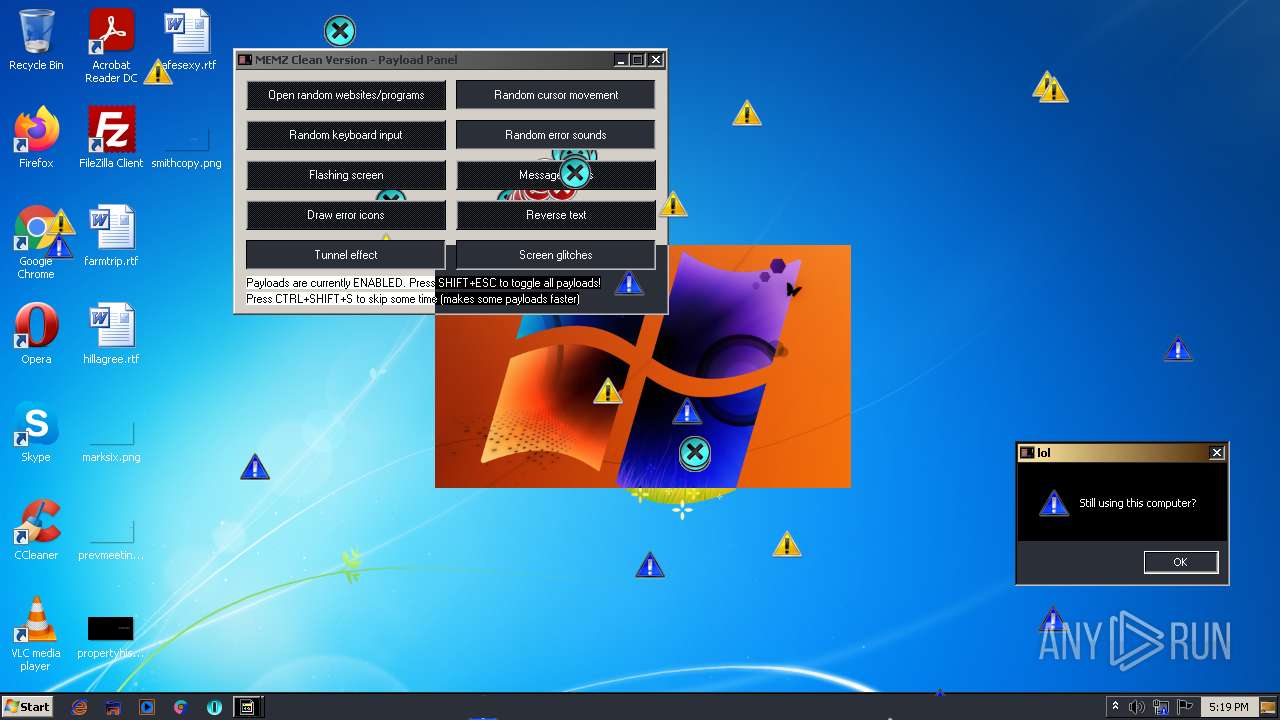Toggle Draw error icons payload
1280x720 pixels.
click(346, 215)
